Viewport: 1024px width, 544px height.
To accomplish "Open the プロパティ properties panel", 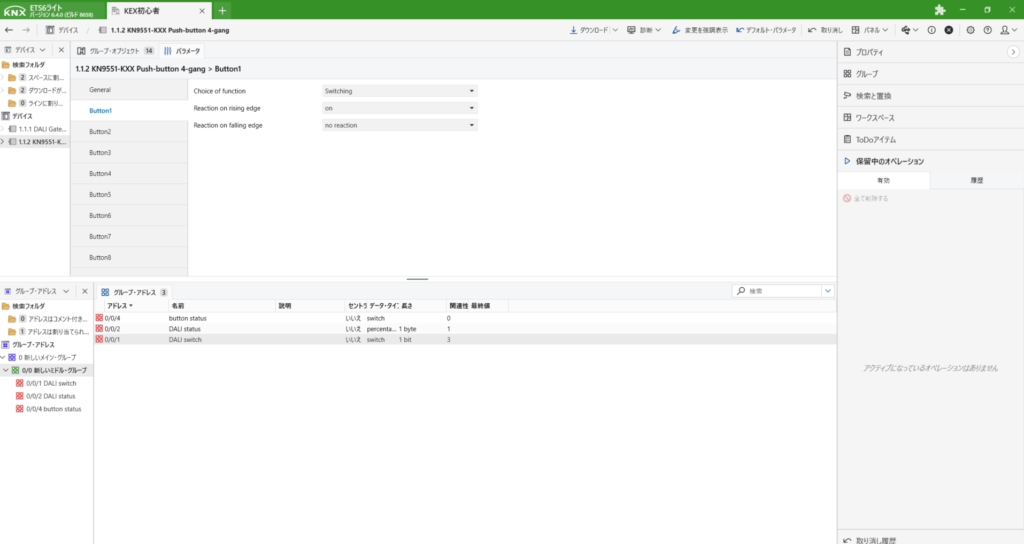I will (x=868, y=52).
